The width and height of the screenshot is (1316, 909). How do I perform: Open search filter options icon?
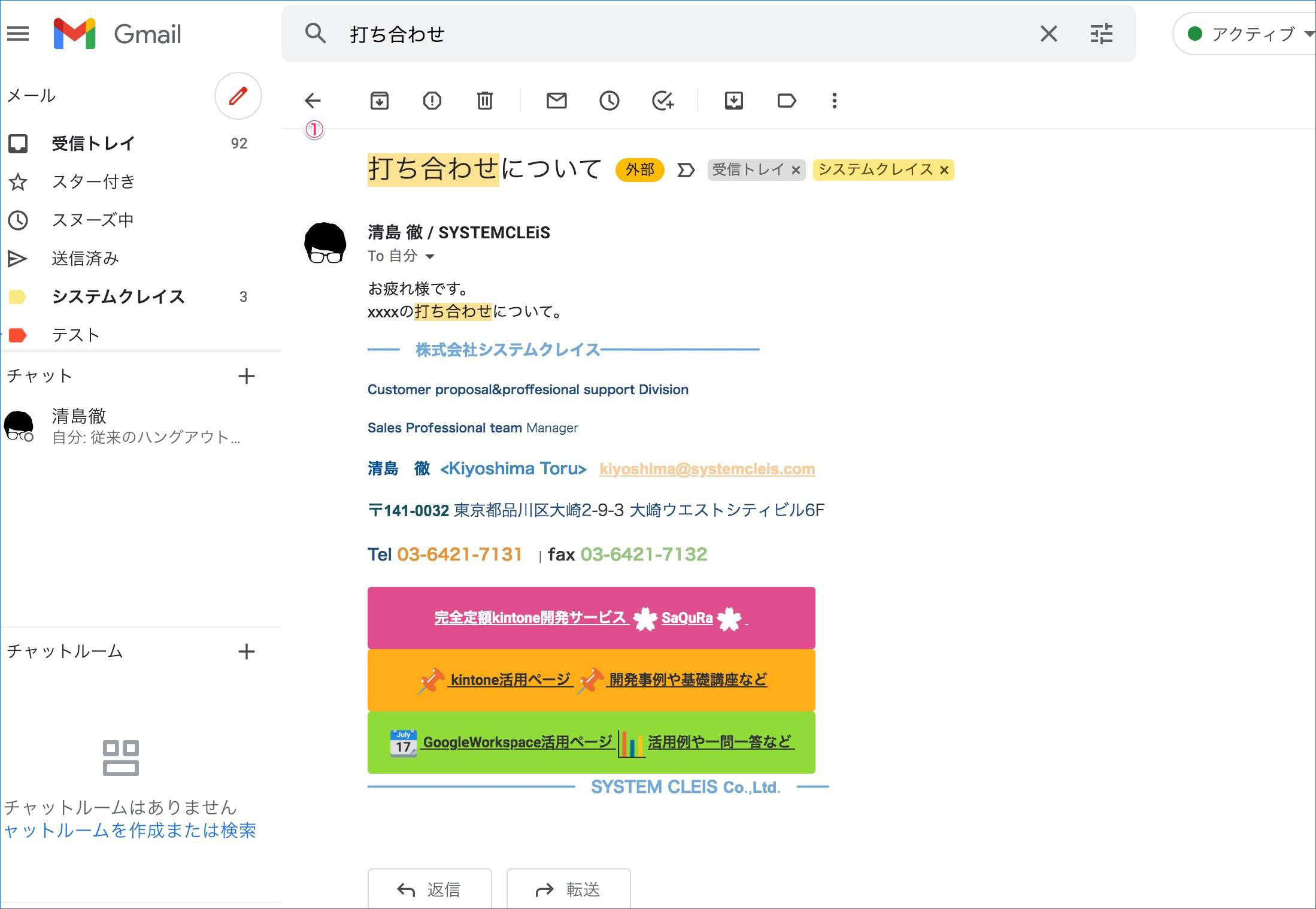pyautogui.click(x=1101, y=34)
